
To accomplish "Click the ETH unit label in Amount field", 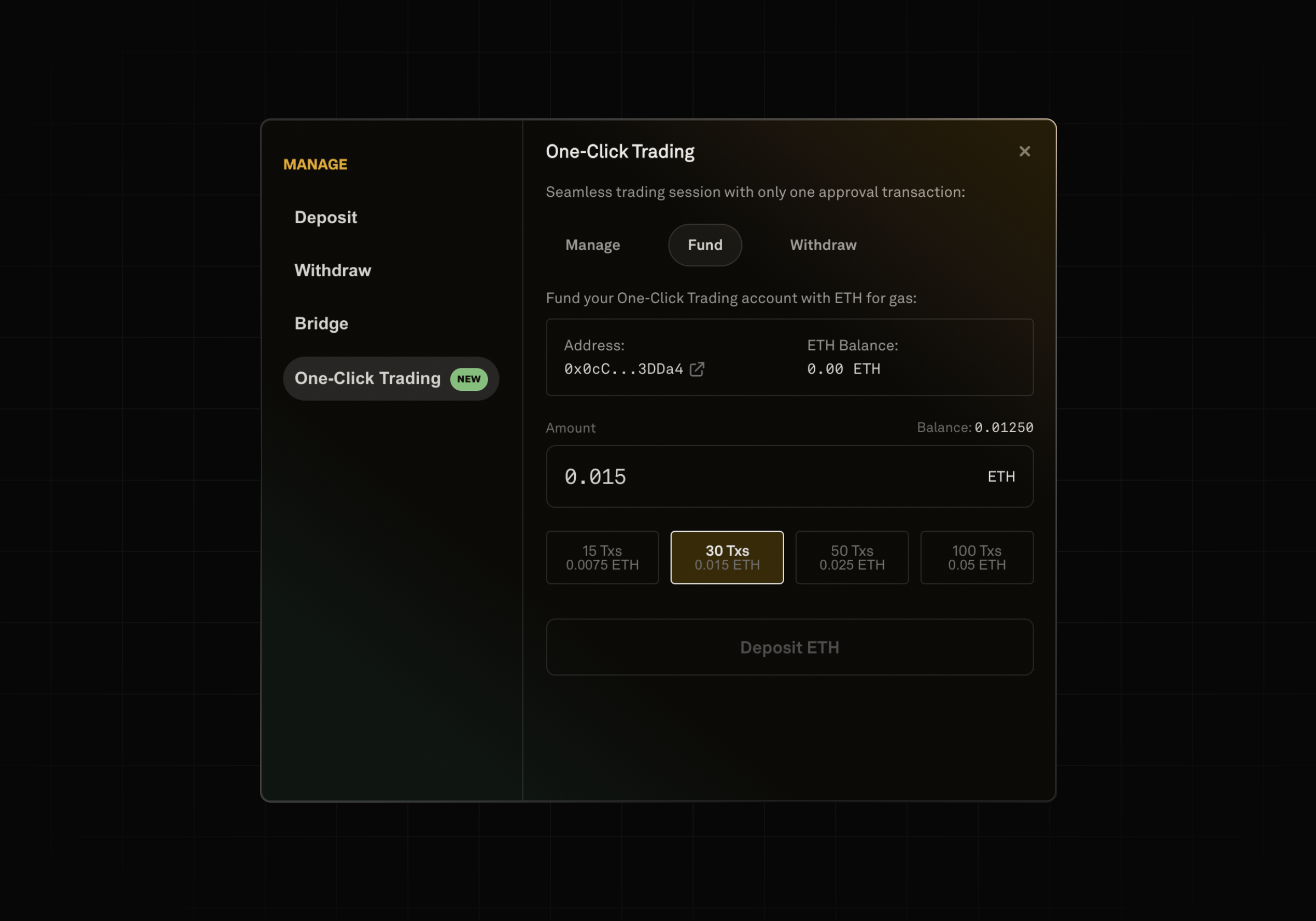I will tap(1001, 477).
